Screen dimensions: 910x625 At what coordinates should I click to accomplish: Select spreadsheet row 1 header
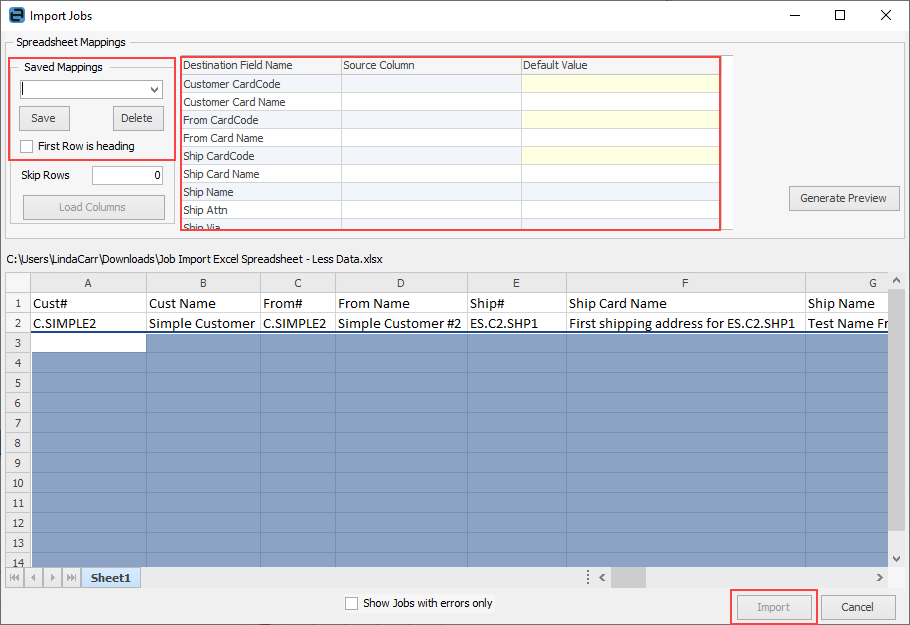click(18, 303)
